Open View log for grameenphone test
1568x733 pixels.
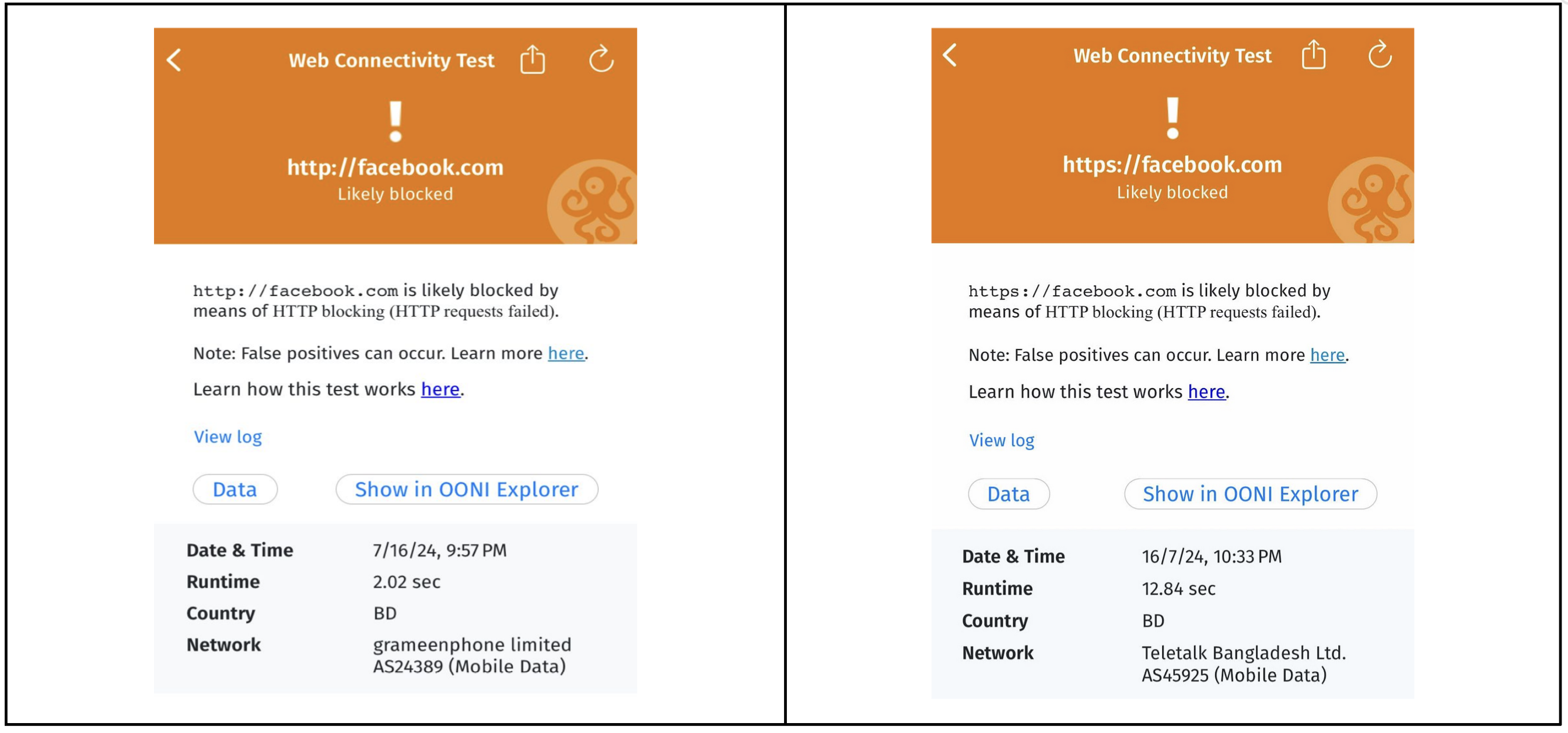coord(228,437)
